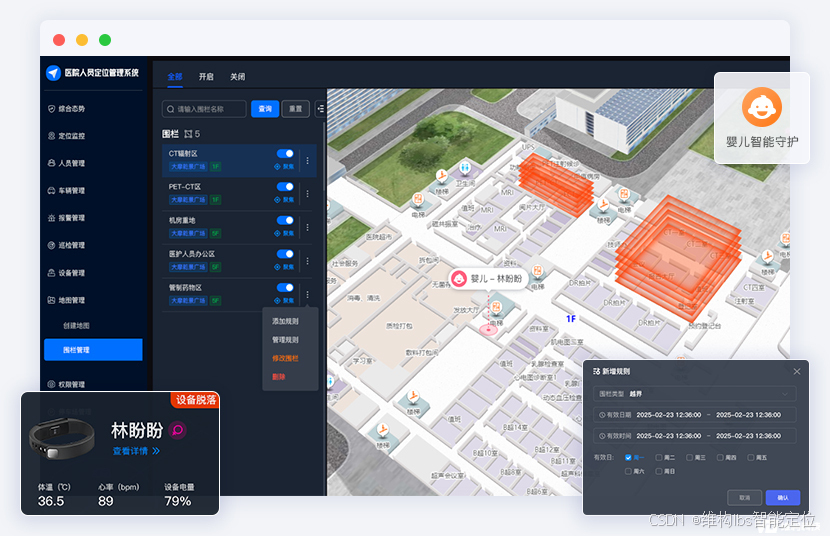Switch to the 开启 tab
The height and width of the screenshot is (536, 830).
click(206, 77)
